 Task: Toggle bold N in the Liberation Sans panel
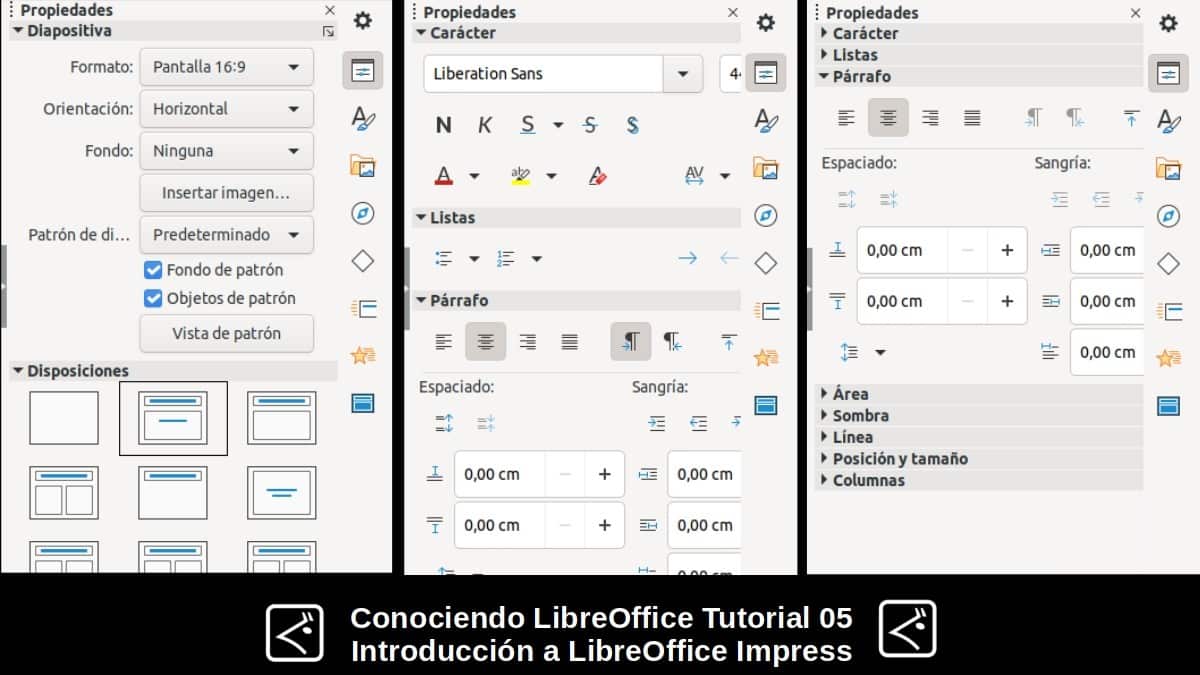click(x=444, y=125)
